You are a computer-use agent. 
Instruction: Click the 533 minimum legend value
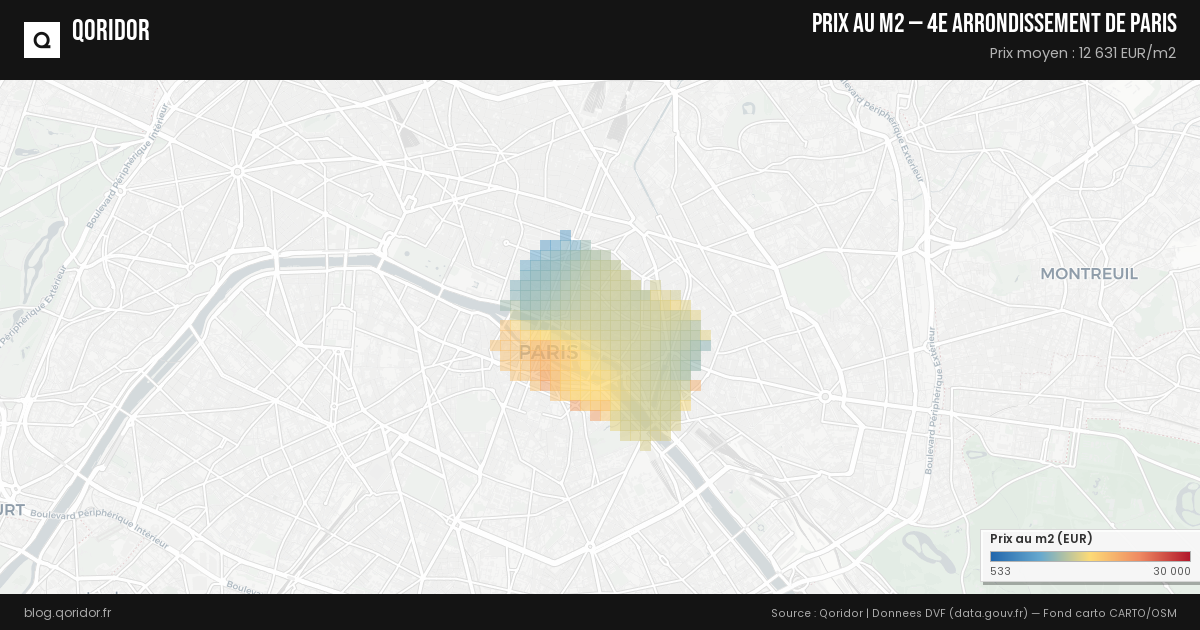(x=1000, y=571)
